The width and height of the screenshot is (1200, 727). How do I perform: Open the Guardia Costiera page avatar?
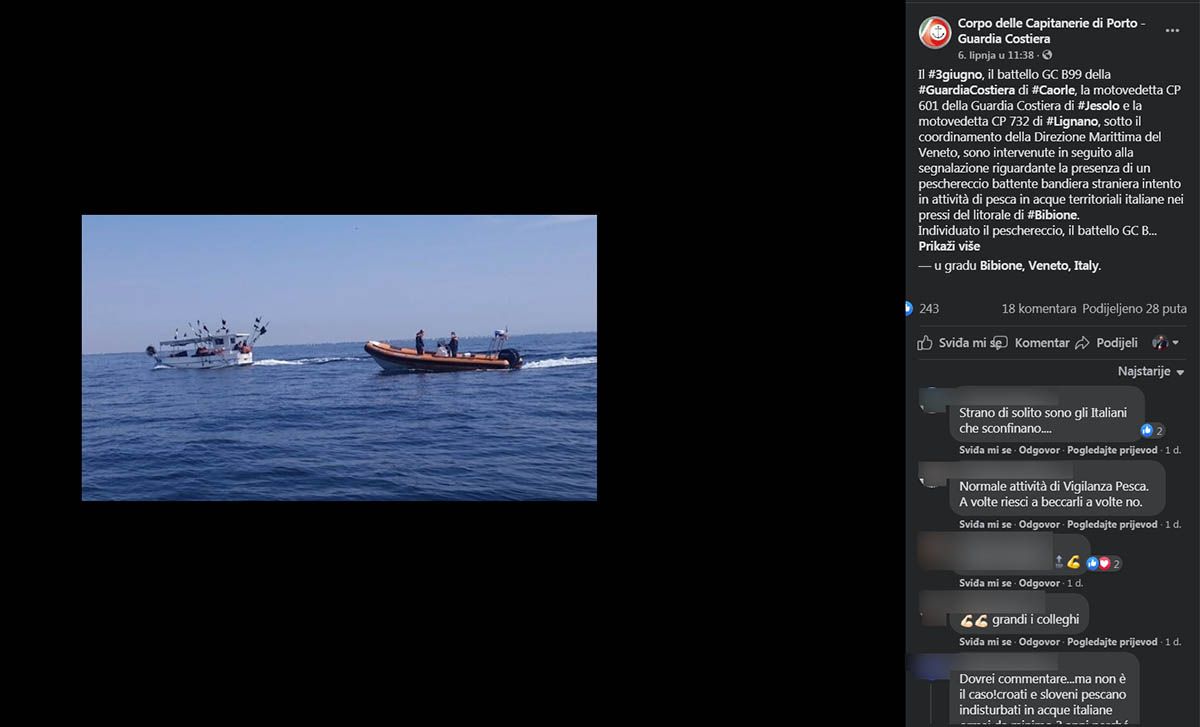point(935,32)
